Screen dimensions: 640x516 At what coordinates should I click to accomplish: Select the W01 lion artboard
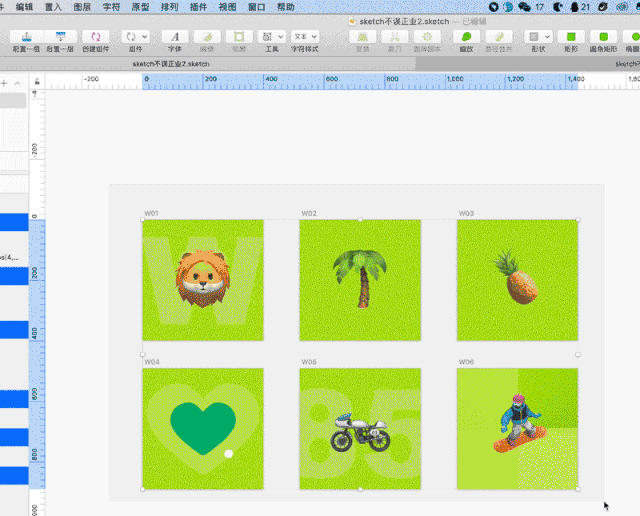point(203,280)
